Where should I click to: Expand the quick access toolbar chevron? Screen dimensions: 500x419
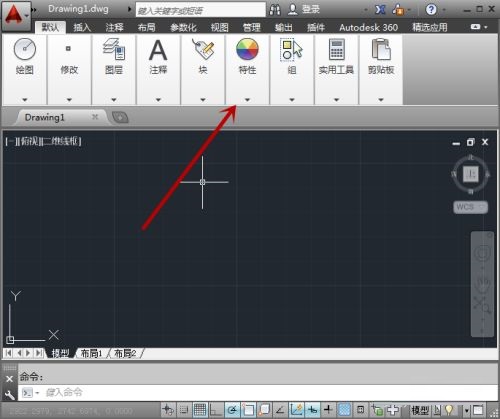click(34, 10)
